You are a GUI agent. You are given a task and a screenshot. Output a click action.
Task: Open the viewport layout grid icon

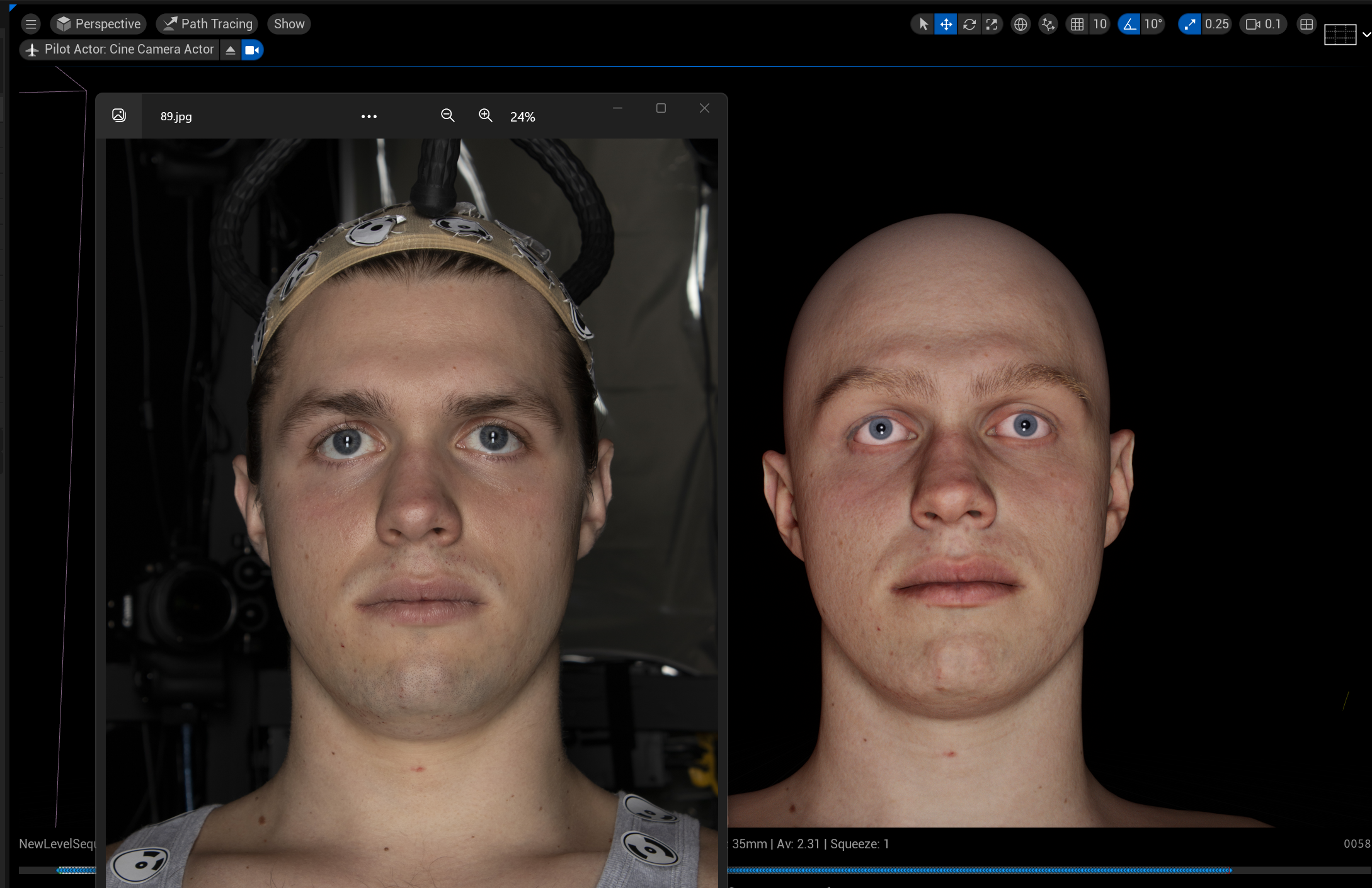click(1306, 24)
